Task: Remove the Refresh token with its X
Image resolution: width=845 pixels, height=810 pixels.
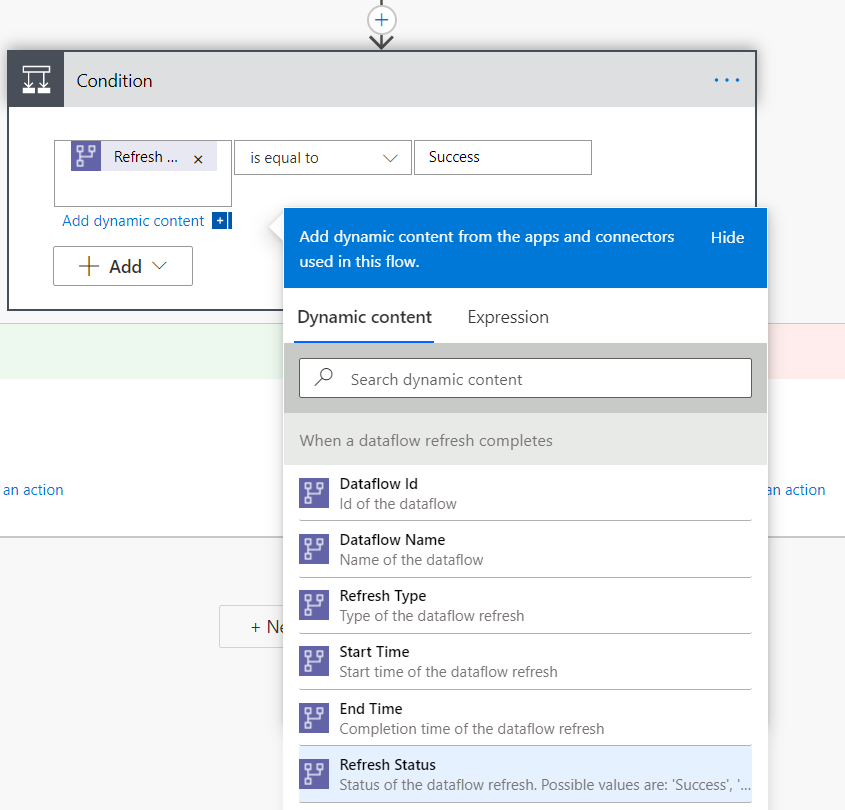Action: point(198,159)
